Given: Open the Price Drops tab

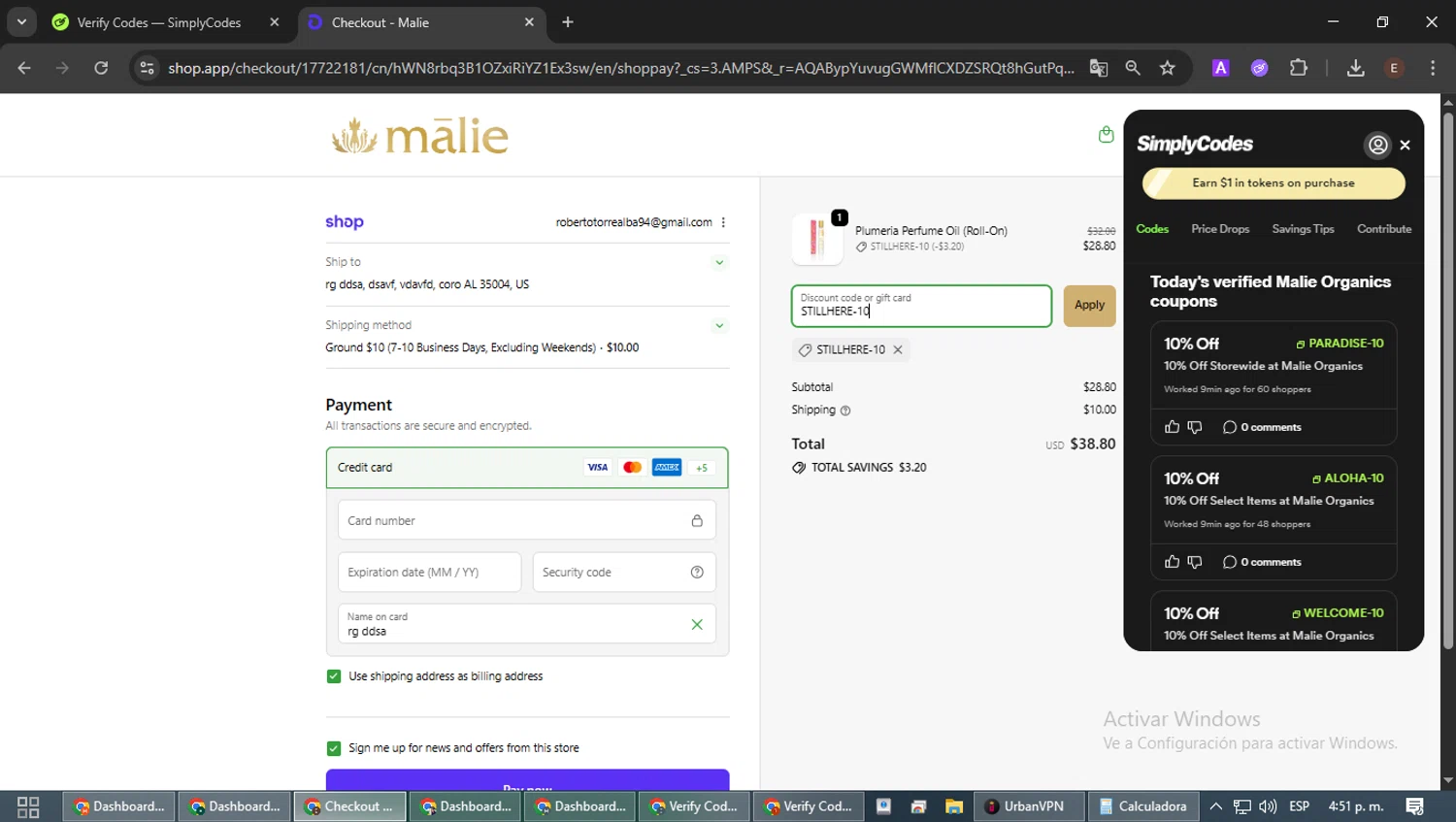Looking at the screenshot, I should click(x=1220, y=229).
